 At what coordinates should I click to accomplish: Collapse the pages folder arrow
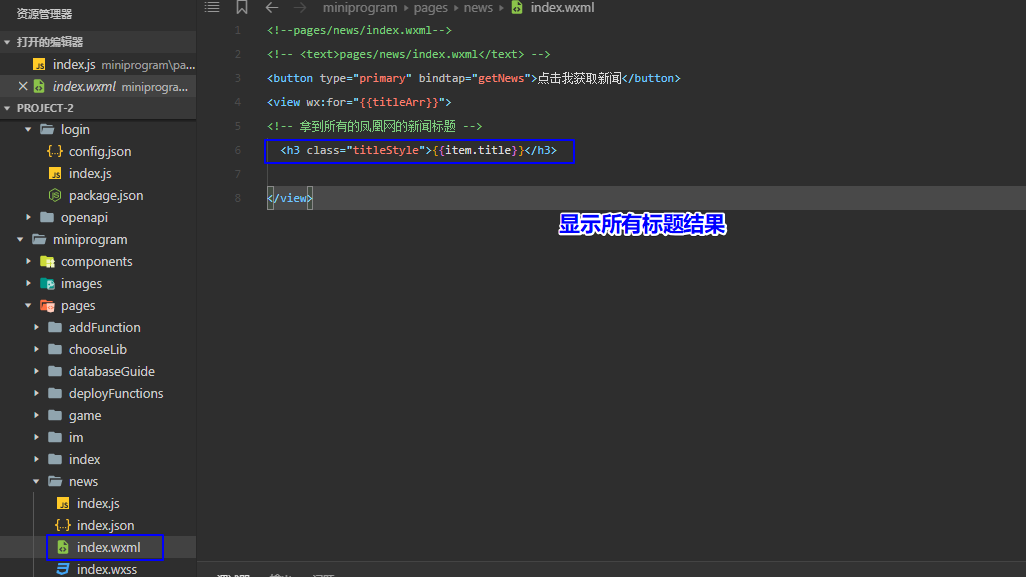point(28,306)
